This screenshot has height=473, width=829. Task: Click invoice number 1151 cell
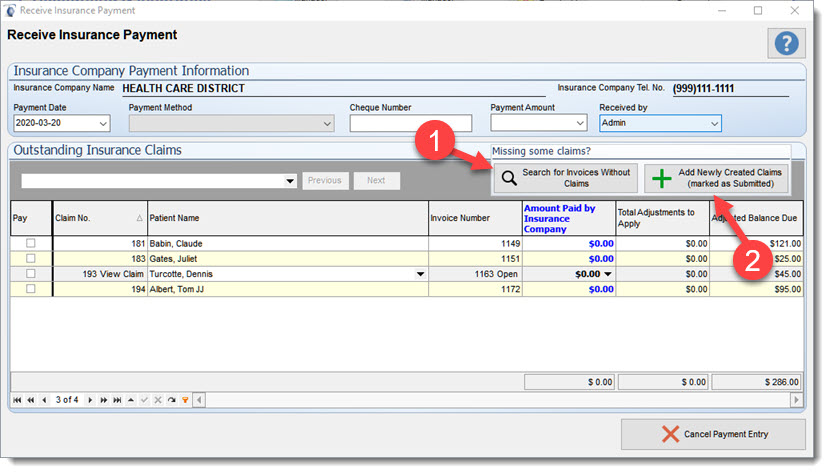pos(475,258)
